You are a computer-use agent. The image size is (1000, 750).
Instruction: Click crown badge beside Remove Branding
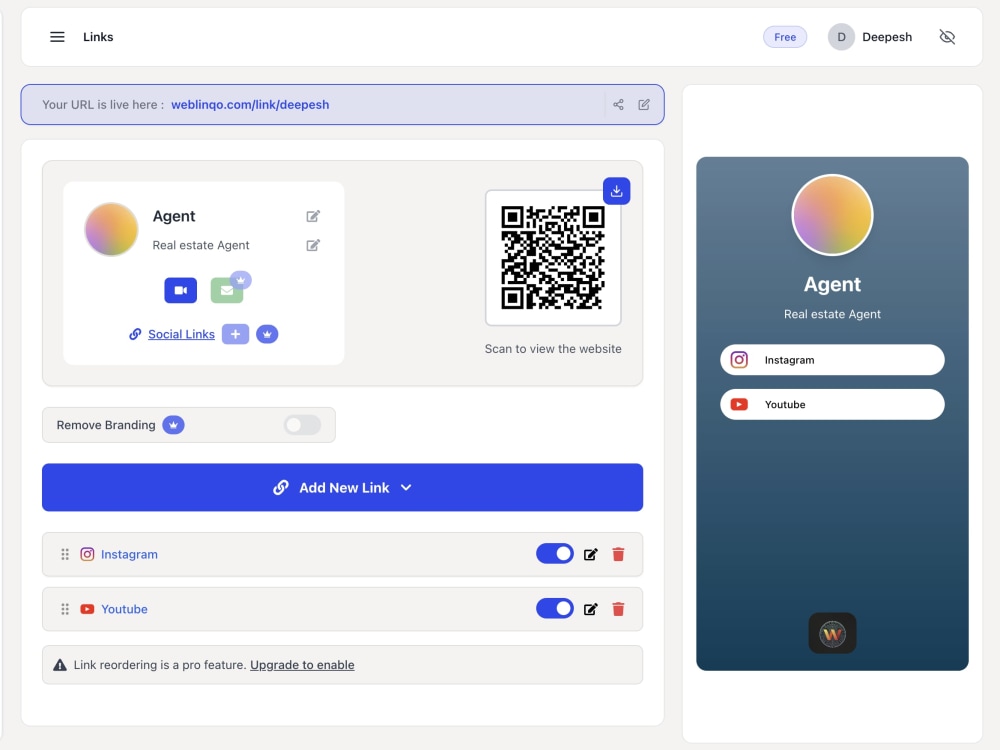[173, 425]
